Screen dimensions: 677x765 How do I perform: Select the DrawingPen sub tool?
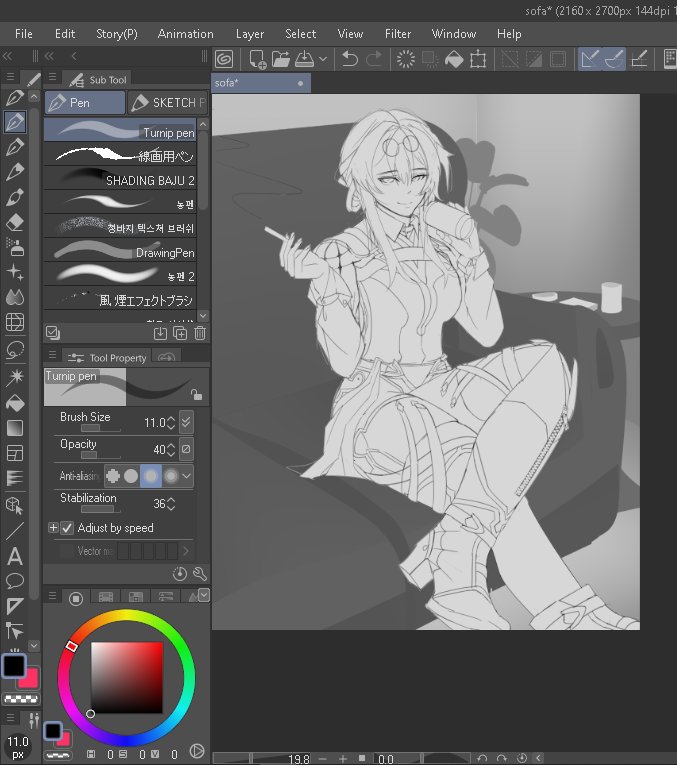click(120, 251)
